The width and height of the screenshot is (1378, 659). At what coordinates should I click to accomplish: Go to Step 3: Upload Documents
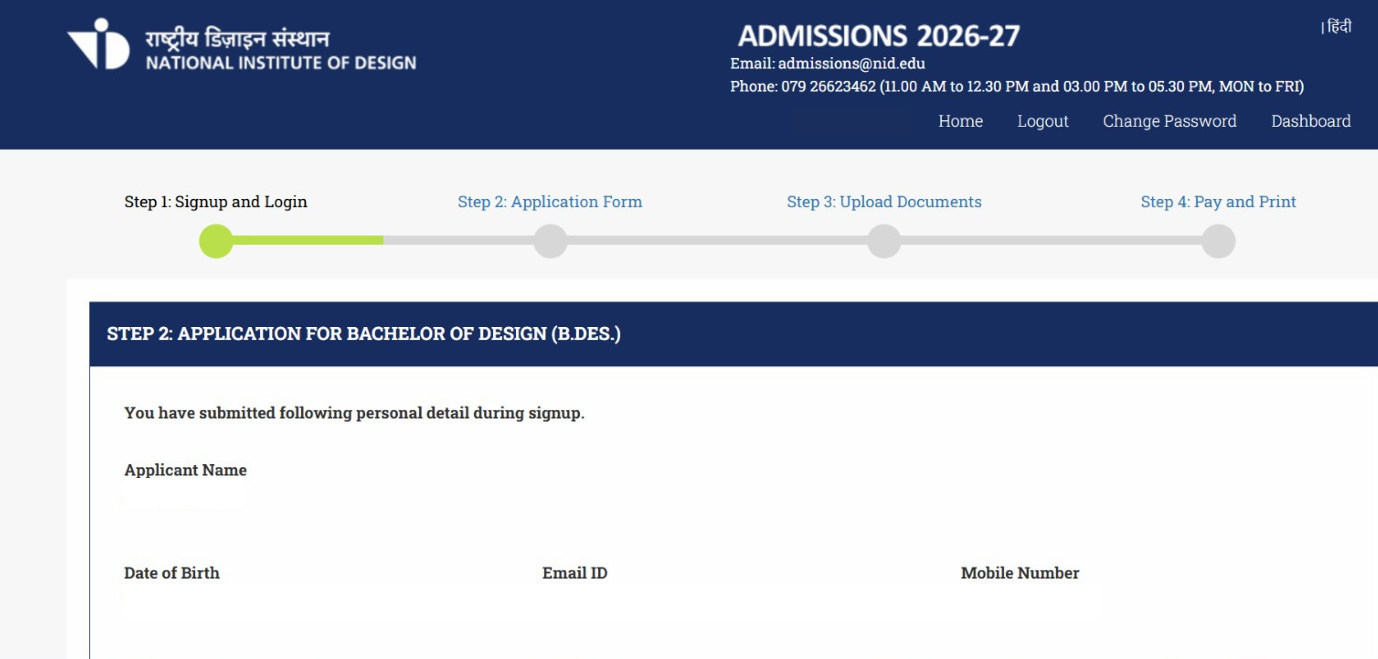(x=883, y=202)
